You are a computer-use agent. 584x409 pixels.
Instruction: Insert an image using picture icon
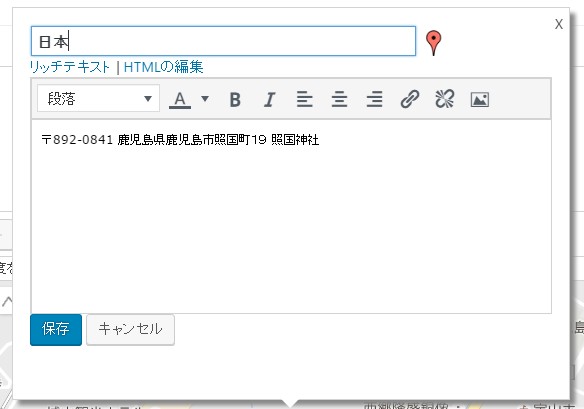tap(480, 99)
